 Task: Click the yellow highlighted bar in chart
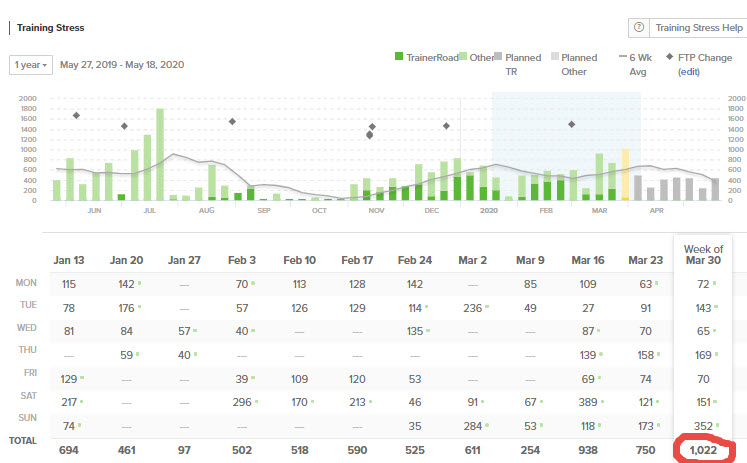click(x=625, y=174)
